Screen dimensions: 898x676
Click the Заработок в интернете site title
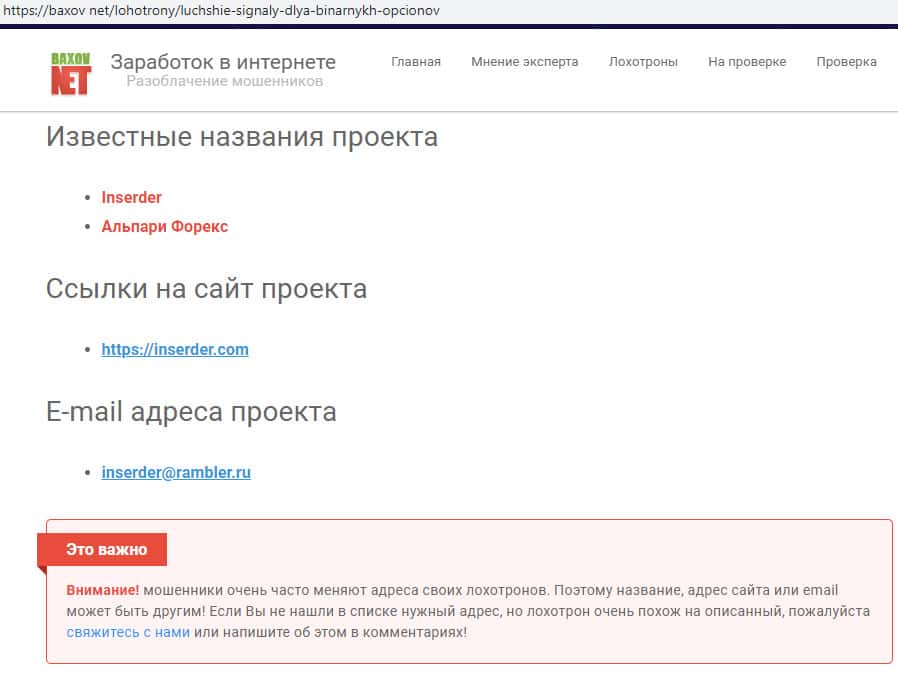coord(223,62)
